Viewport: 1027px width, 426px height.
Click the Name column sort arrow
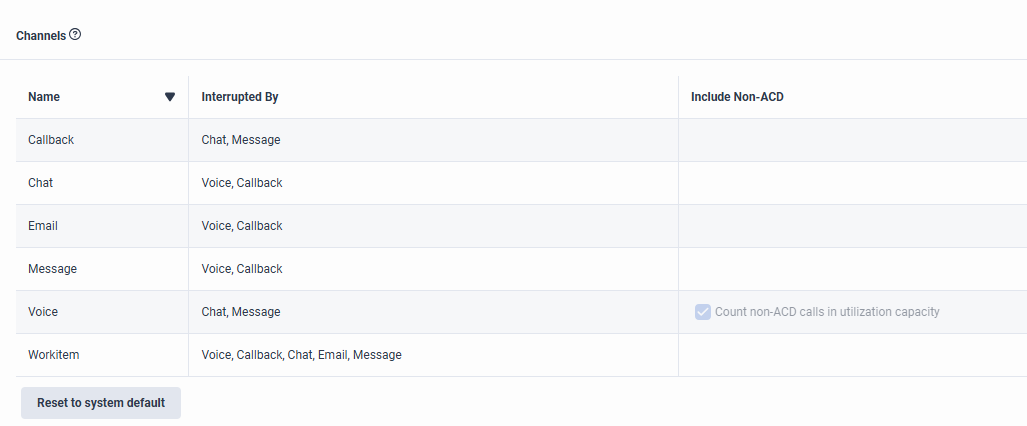coord(170,97)
